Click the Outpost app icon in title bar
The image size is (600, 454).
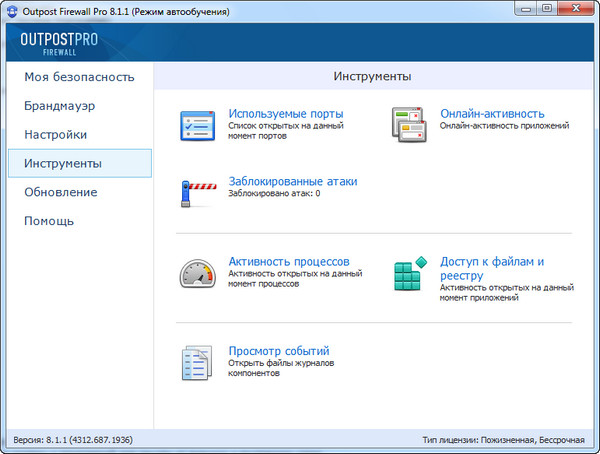coord(11,9)
